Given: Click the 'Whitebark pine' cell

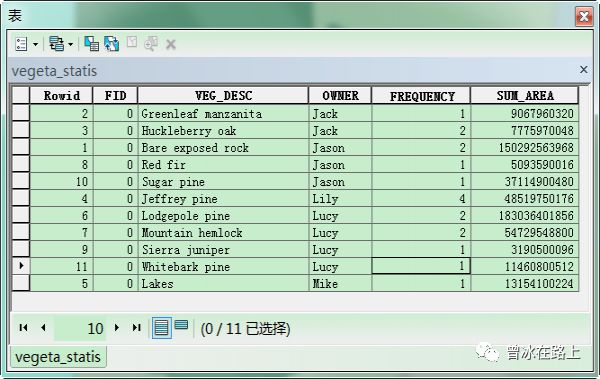Looking at the screenshot, I should (223, 266).
